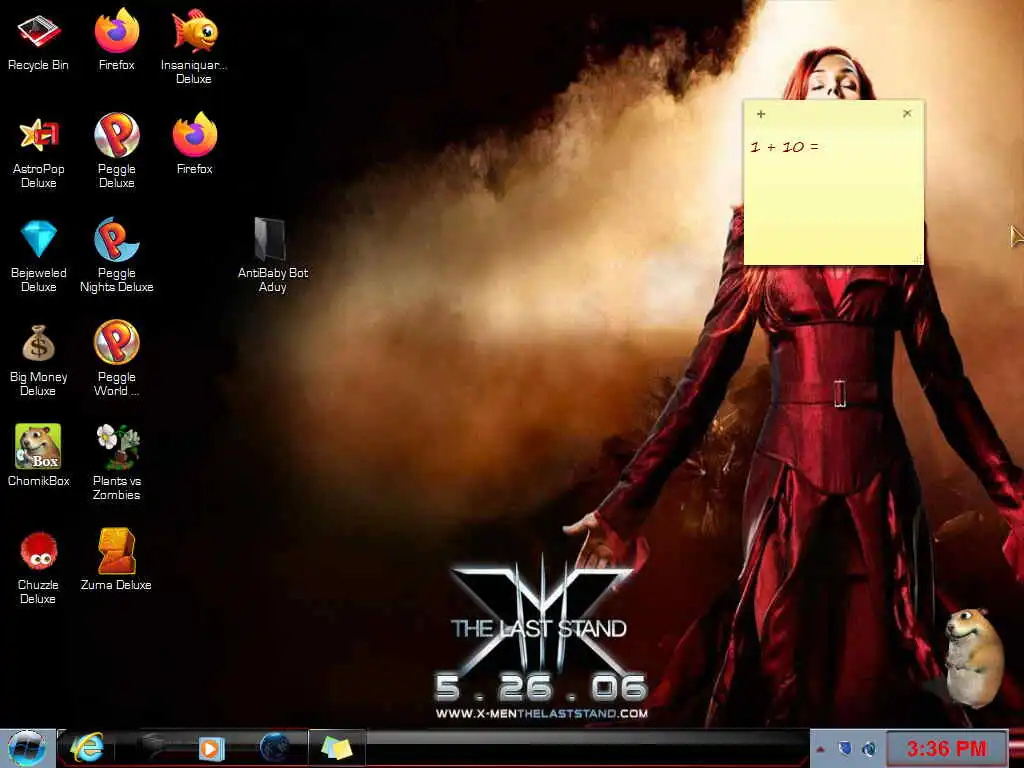Click the globe icon on the taskbar
This screenshot has width=1024, height=768.
click(274, 748)
